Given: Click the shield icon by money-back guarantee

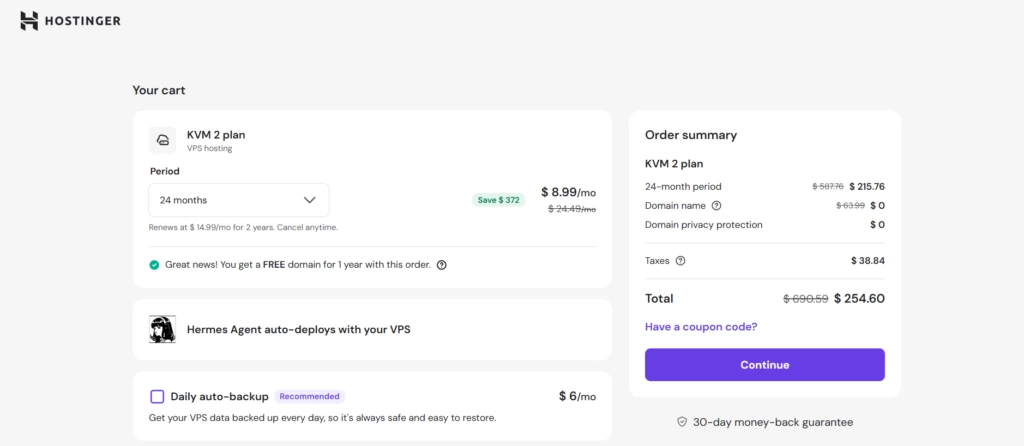Looking at the screenshot, I should coord(682,422).
